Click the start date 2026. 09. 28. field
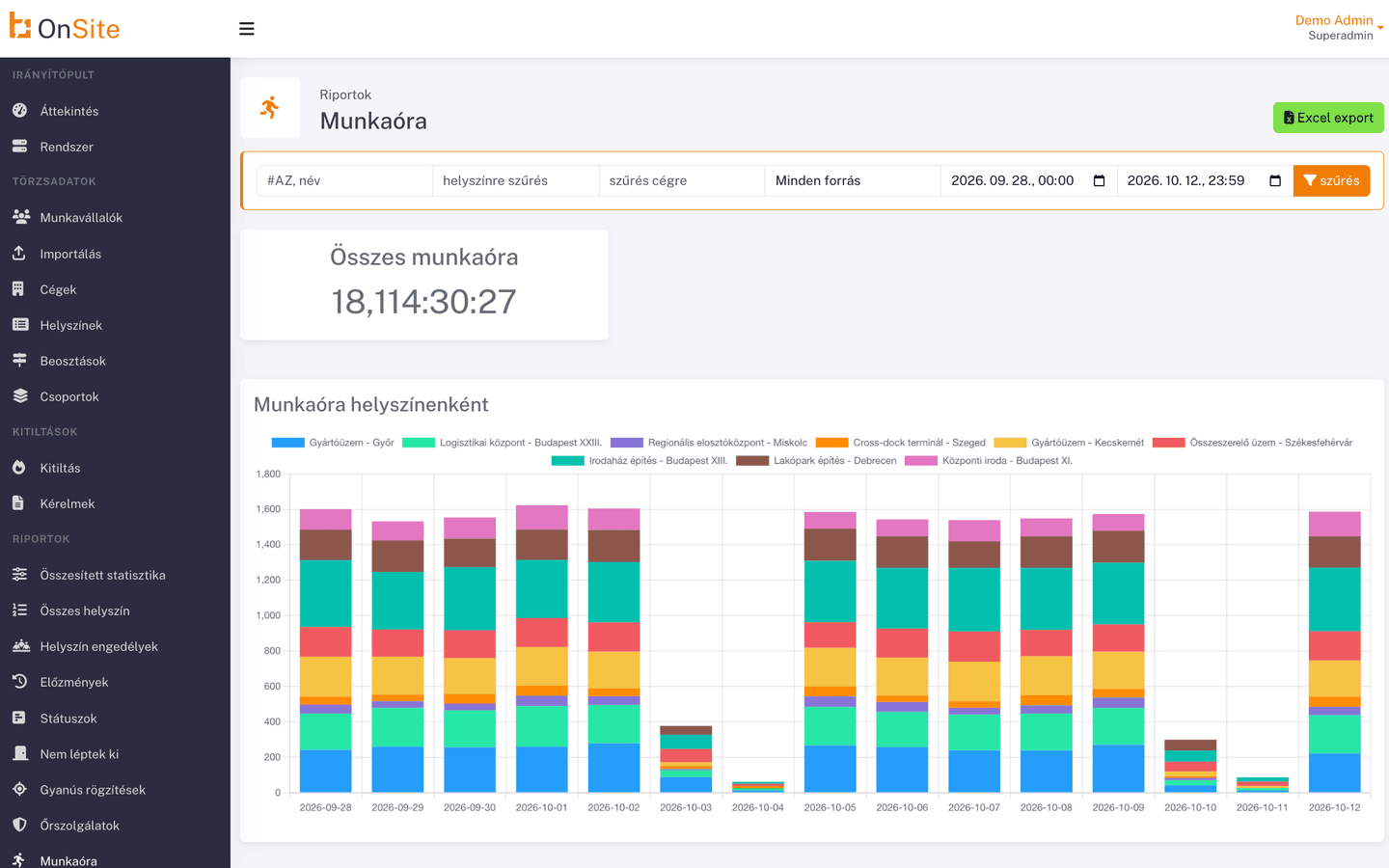1389x868 pixels. pos(1028,180)
